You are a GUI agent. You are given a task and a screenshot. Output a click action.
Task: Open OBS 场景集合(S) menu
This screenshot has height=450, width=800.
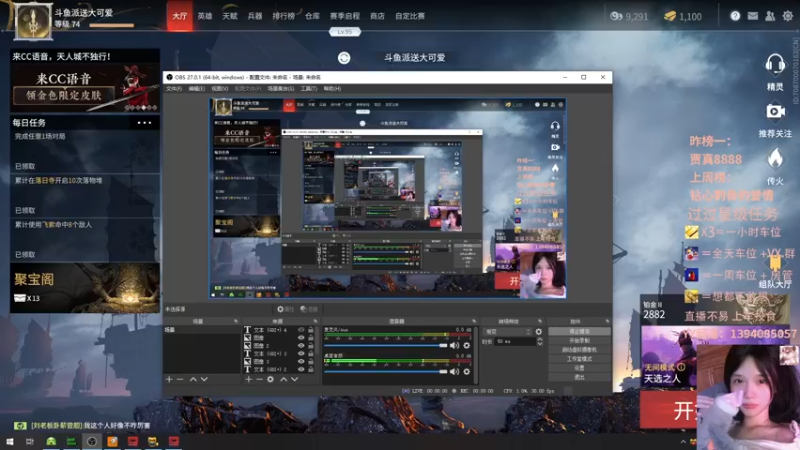[x=281, y=89]
